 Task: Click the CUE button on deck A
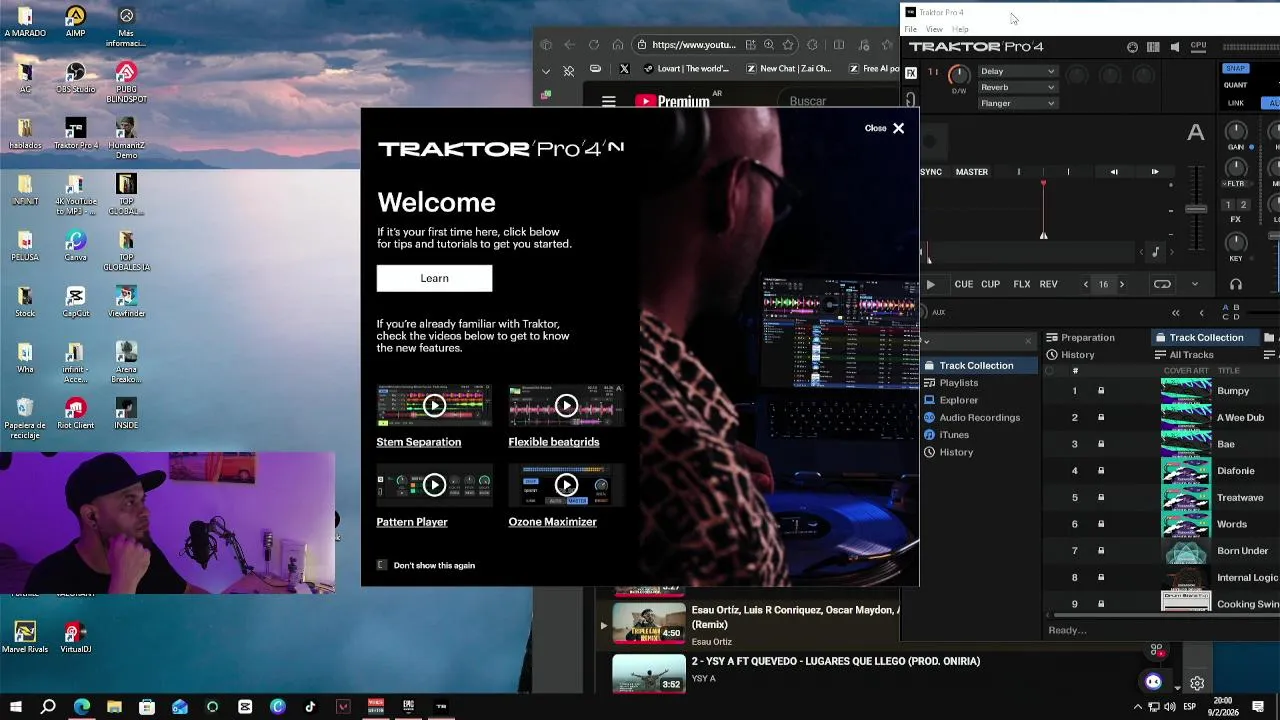964,284
